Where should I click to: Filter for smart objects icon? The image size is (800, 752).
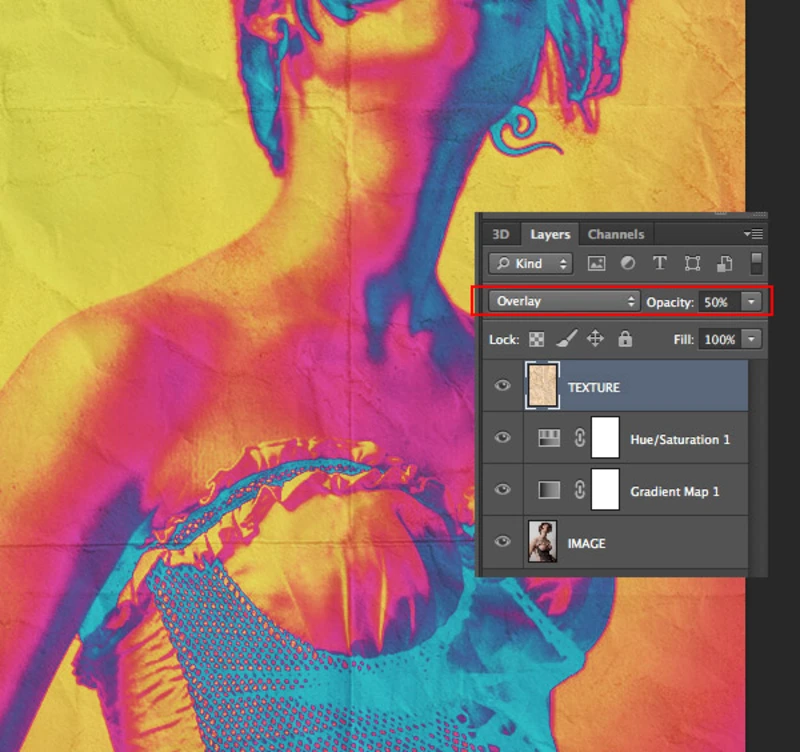point(724,263)
